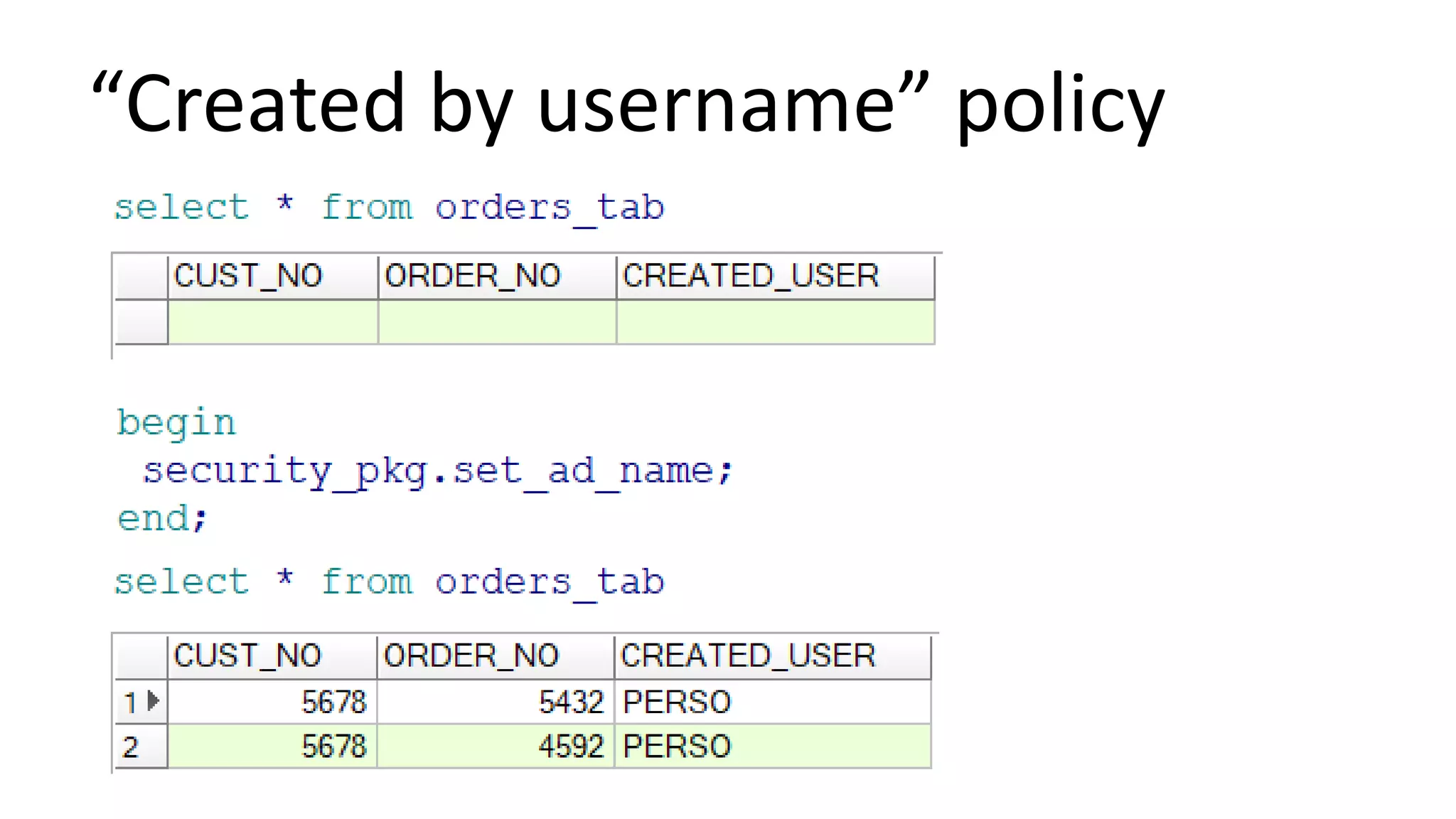Click the empty CUST_NO cell in the top table
The height and width of the screenshot is (819, 1456).
[x=273, y=322]
